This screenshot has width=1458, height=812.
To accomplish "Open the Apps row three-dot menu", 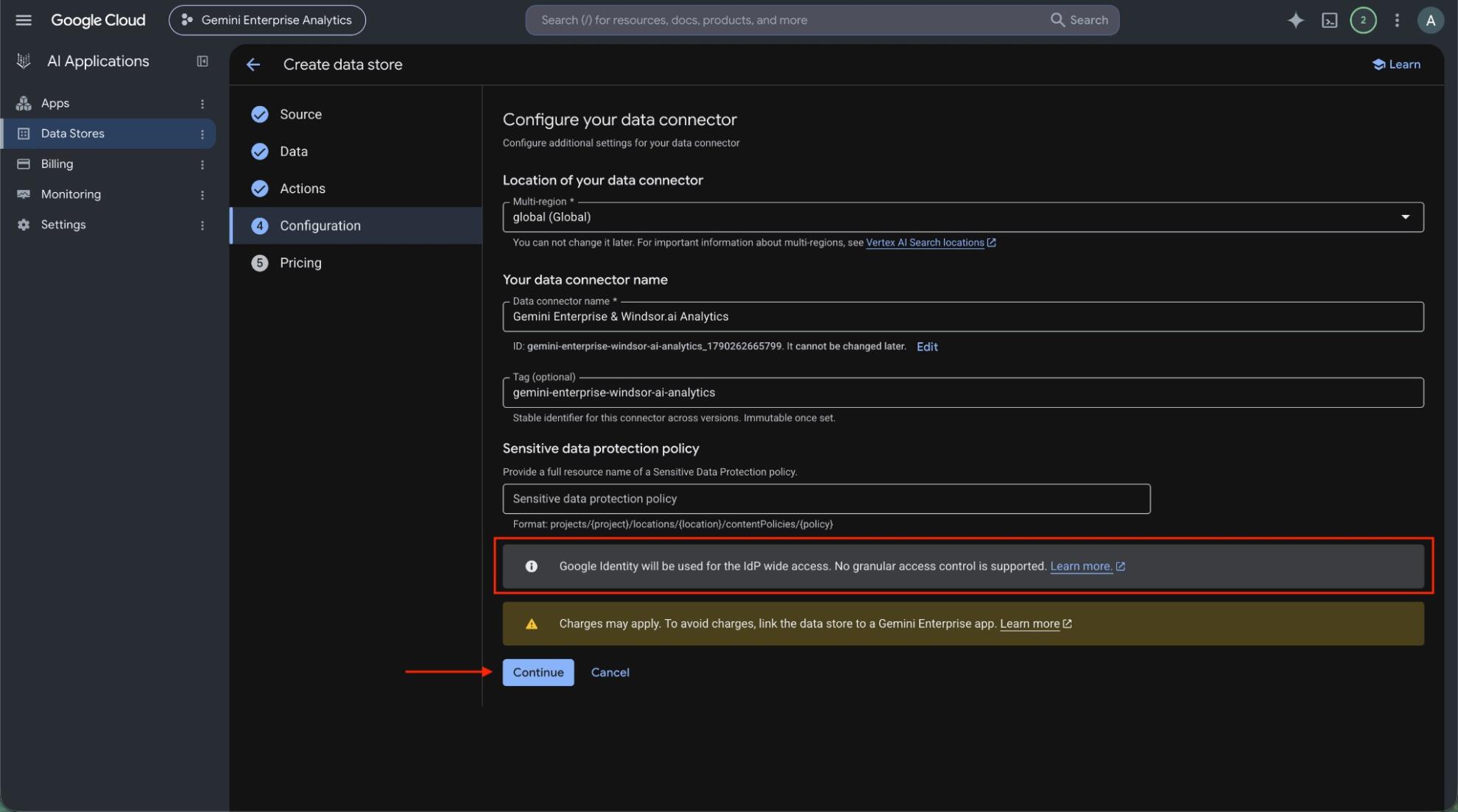I will (x=202, y=104).
